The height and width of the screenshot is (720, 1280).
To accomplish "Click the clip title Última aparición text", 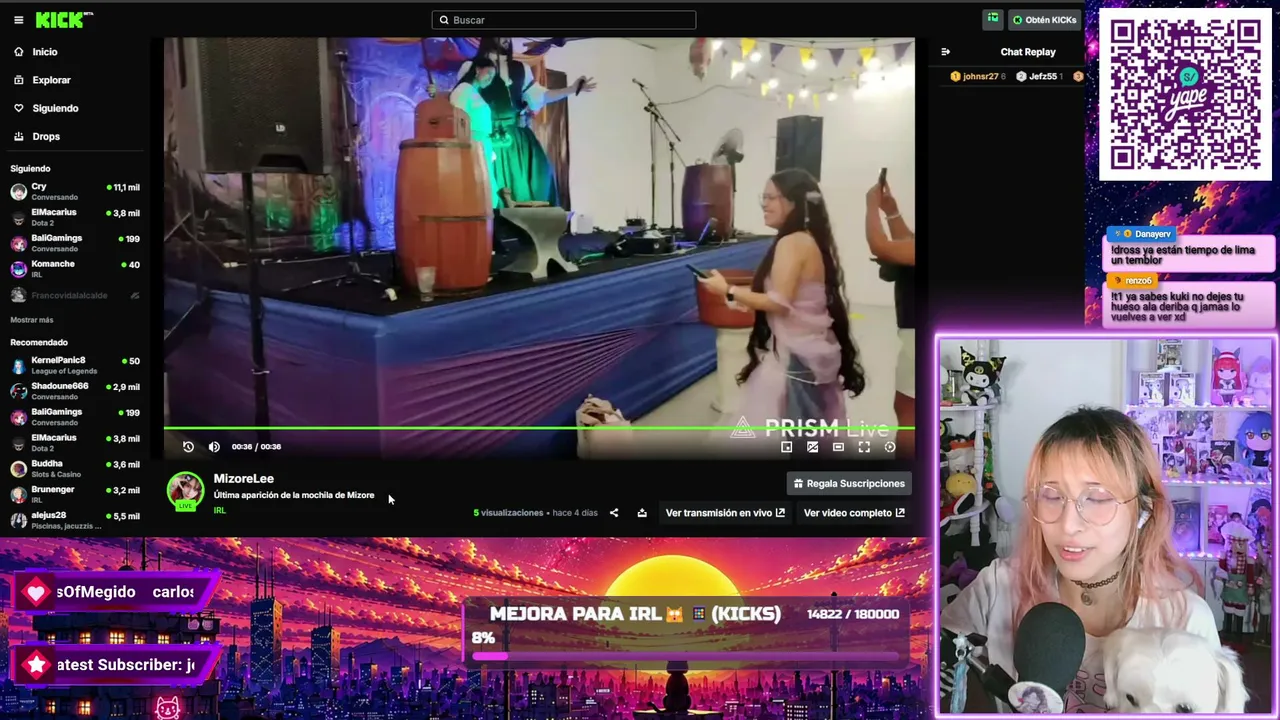I will 294,495.
